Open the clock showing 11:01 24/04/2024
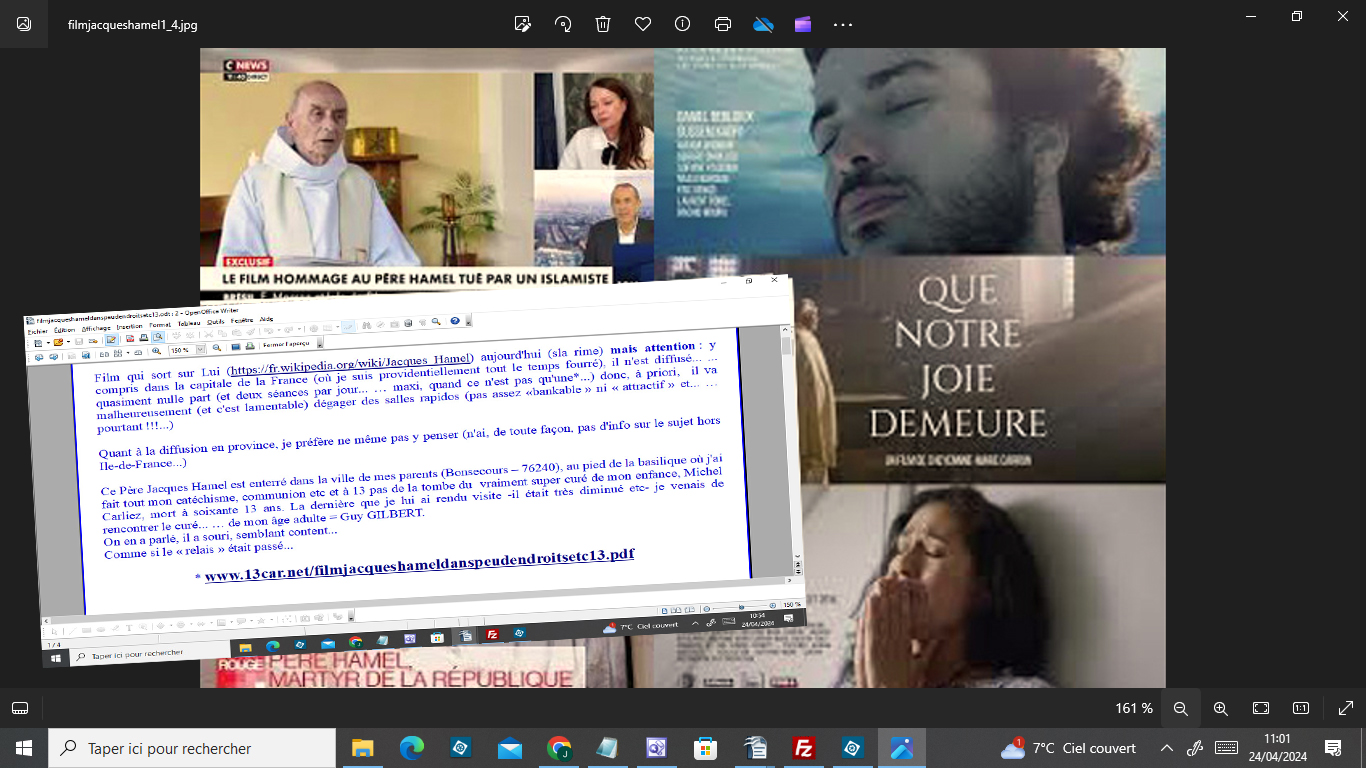1366x768 pixels. point(1279,748)
